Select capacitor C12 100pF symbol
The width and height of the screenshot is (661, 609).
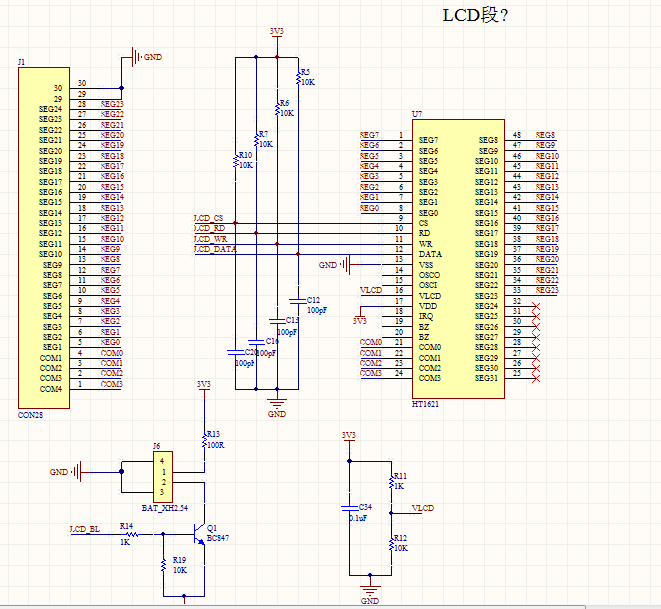point(298,301)
